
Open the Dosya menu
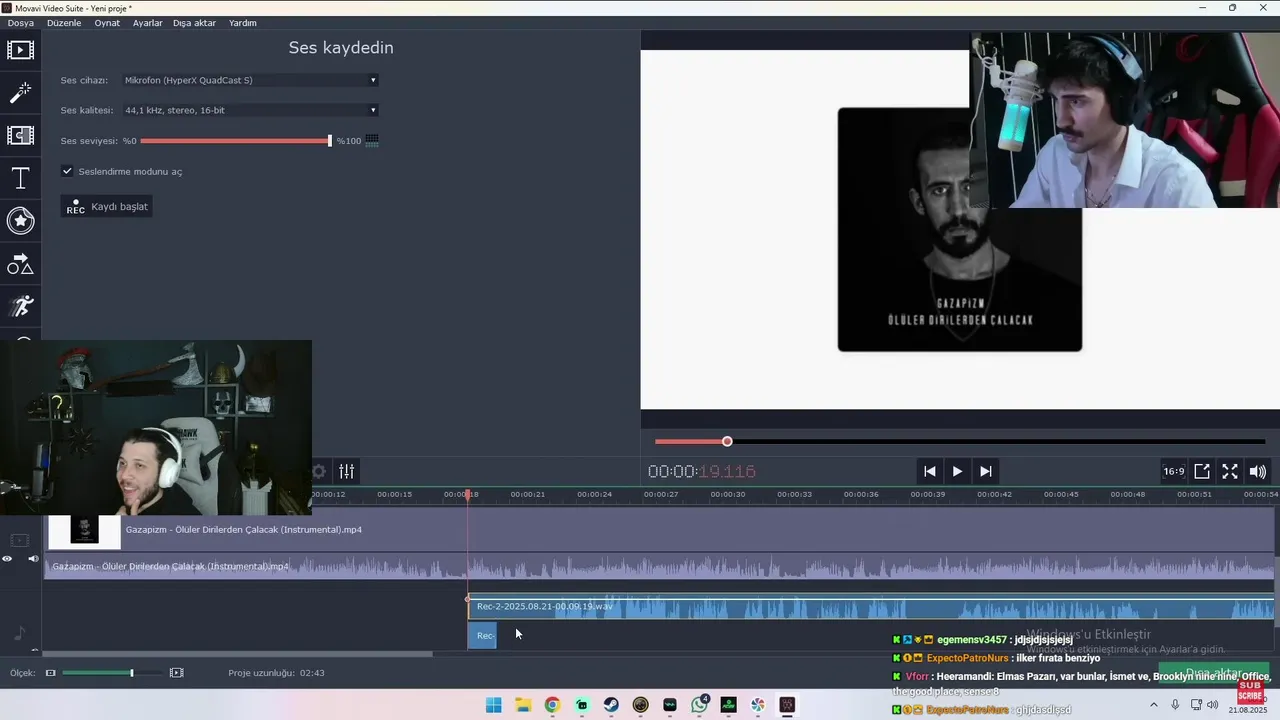tap(21, 22)
